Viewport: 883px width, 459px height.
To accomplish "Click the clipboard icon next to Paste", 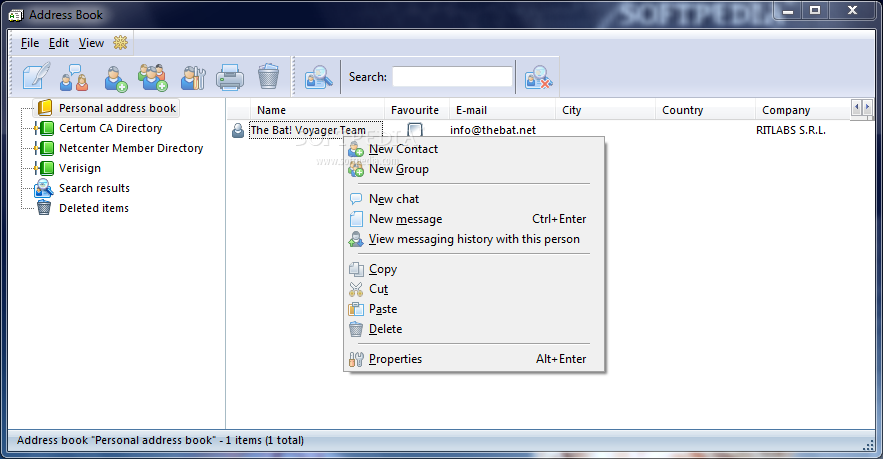I will (x=356, y=309).
